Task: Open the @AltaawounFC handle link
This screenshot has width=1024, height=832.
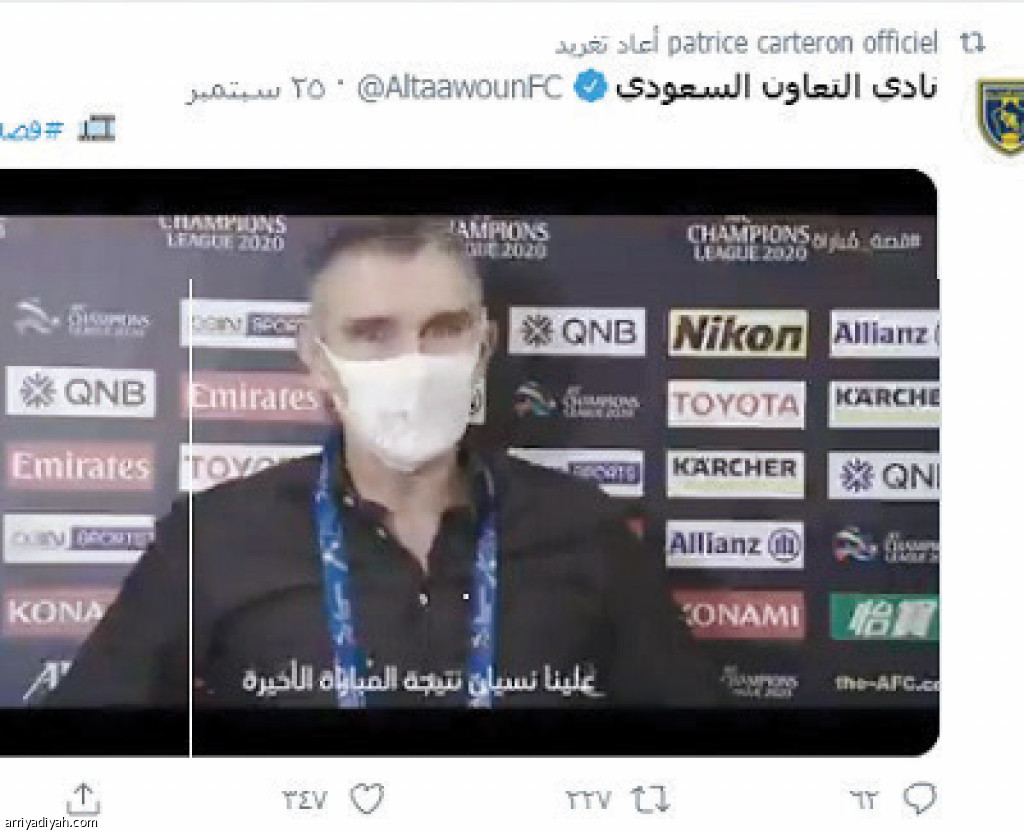Action: pos(460,88)
